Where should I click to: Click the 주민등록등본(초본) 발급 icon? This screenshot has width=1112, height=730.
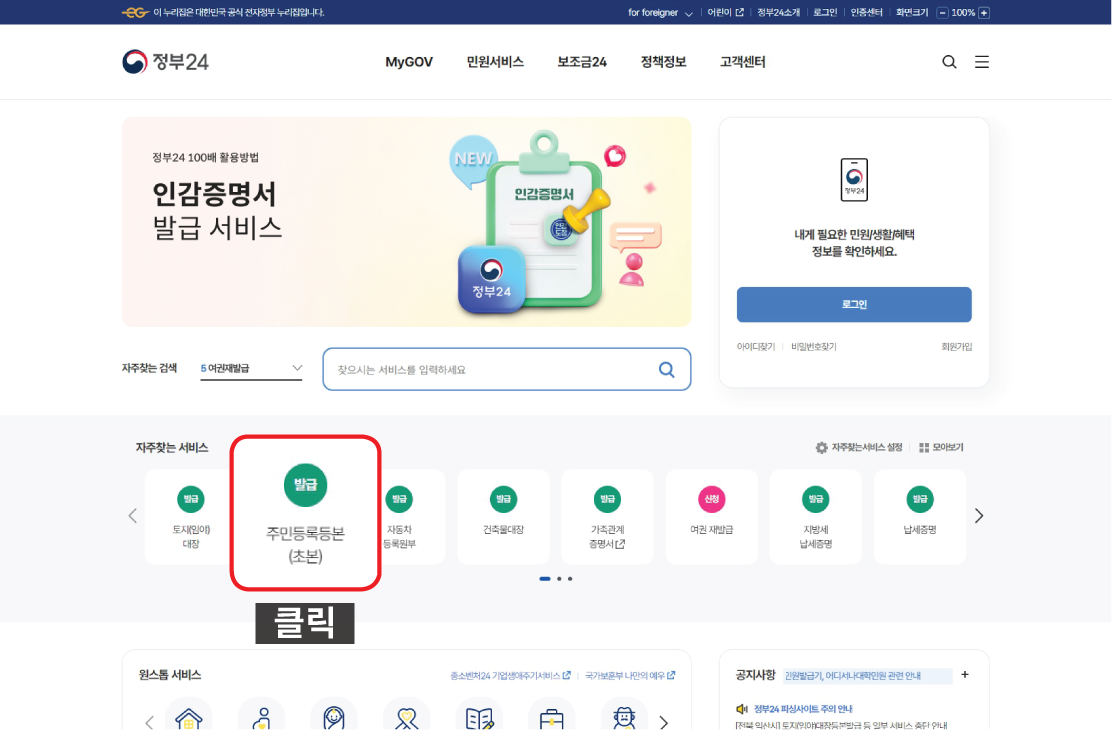click(306, 485)
